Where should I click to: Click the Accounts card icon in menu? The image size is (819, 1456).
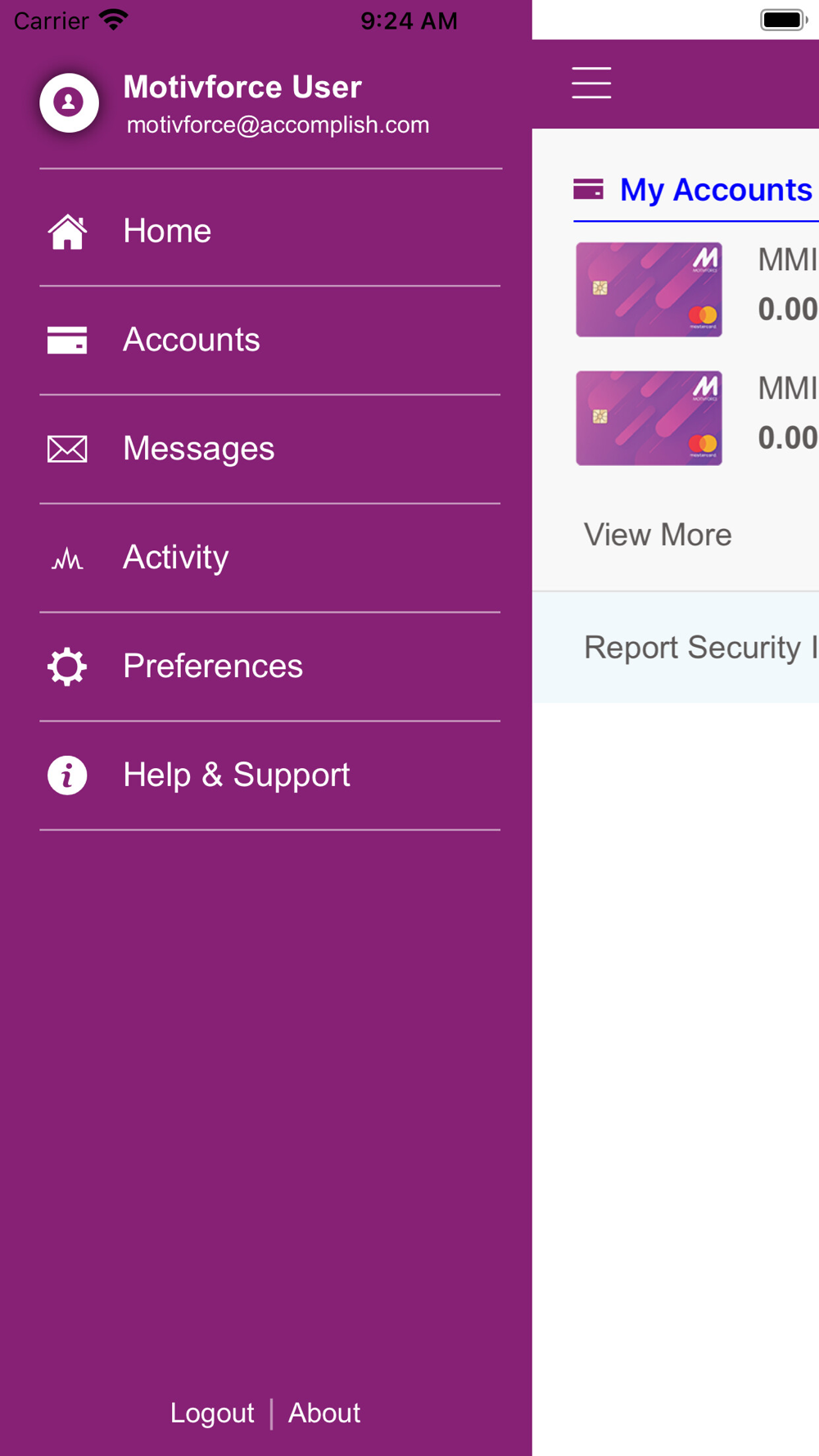[x=67, y=340]
